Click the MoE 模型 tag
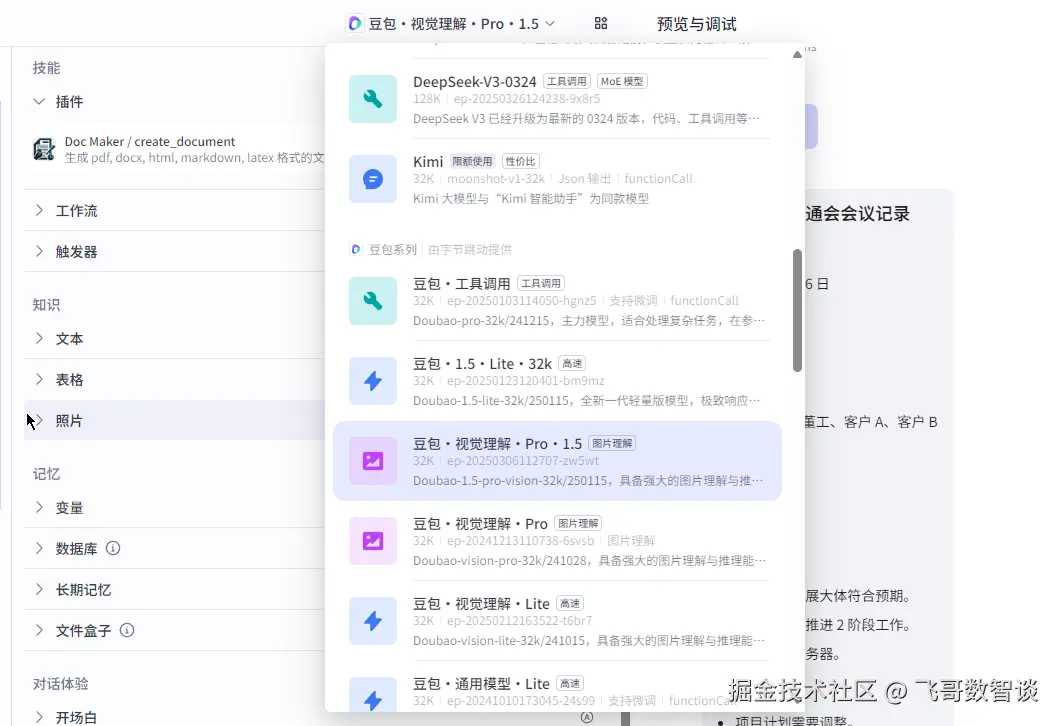The image size is (1060, 726). click(622, 82)
